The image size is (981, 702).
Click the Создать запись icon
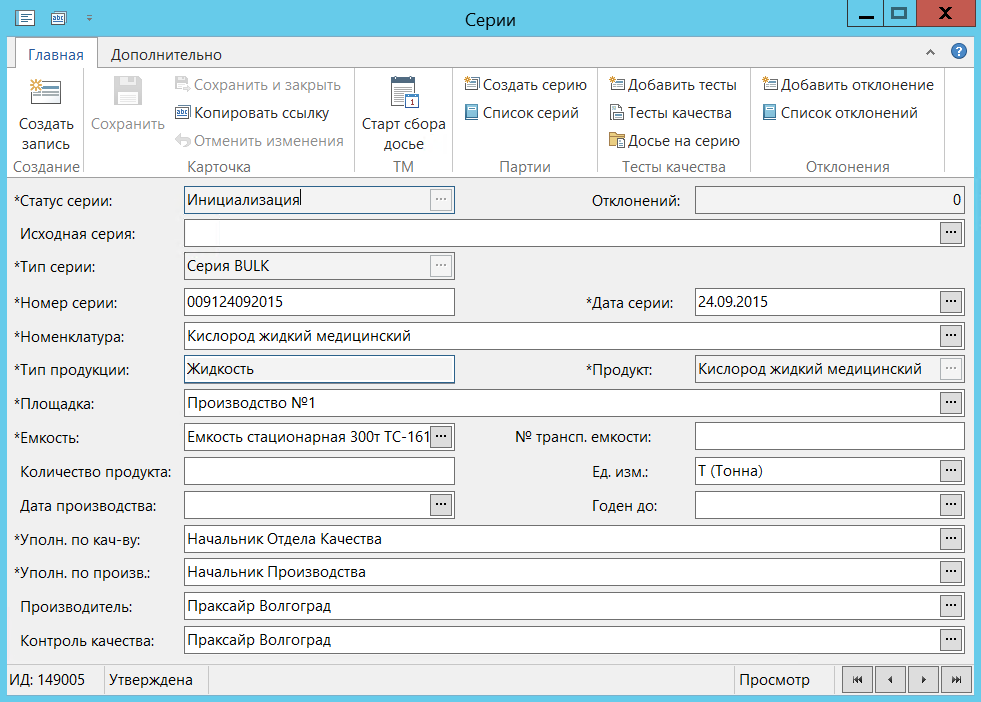pos(46,93)
